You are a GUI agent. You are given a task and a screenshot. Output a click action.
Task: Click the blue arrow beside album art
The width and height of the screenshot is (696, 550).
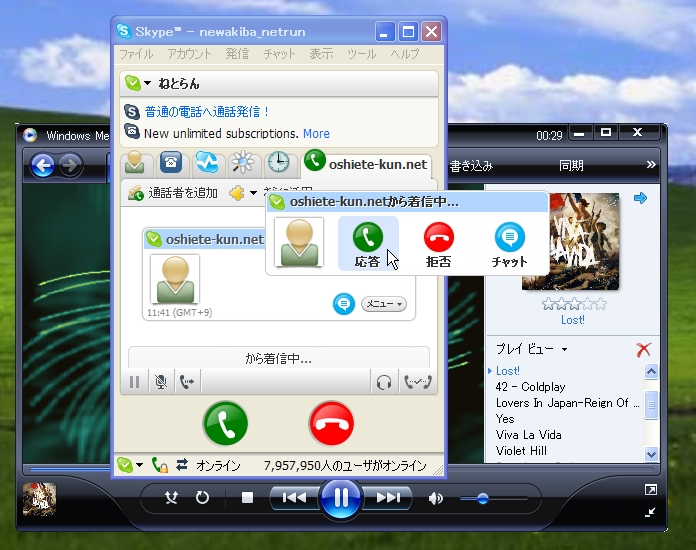click(x=640, y=198)
